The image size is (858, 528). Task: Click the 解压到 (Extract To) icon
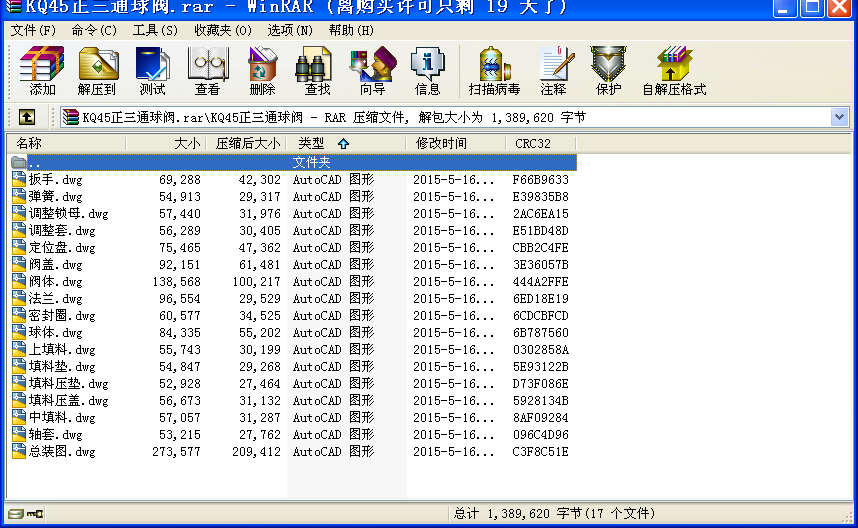click(x=97, y=71)
